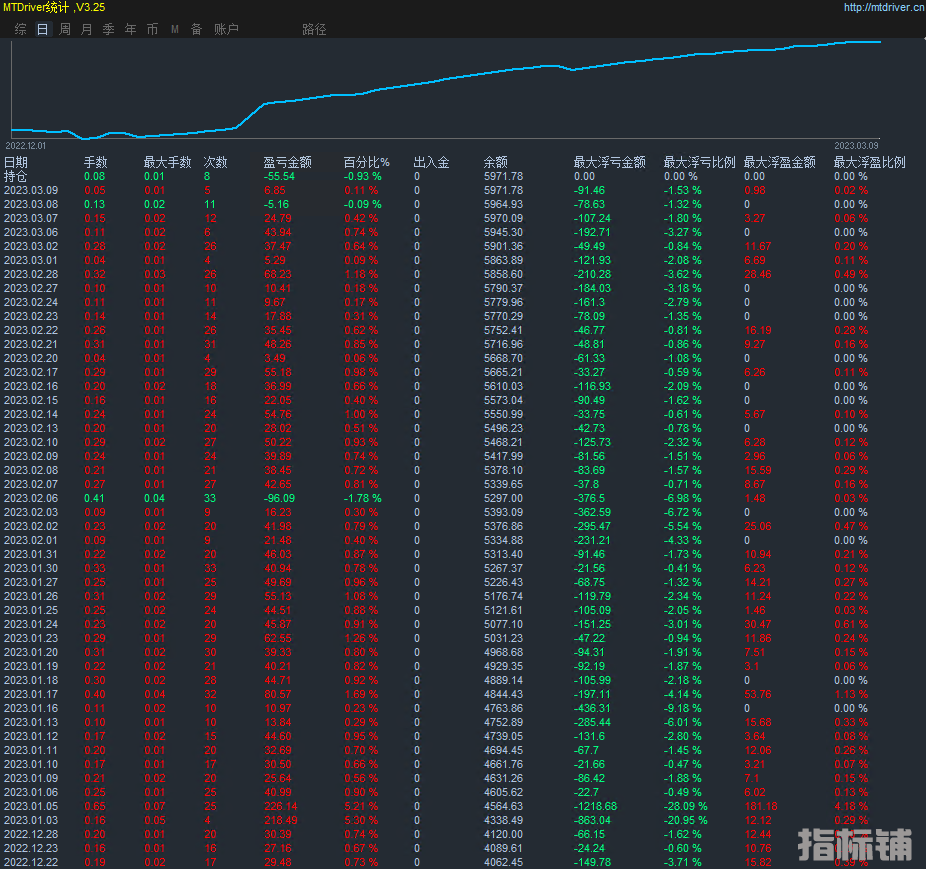Click the 2023.02.28 date cell
926x869 pixels.
(31, 274)
